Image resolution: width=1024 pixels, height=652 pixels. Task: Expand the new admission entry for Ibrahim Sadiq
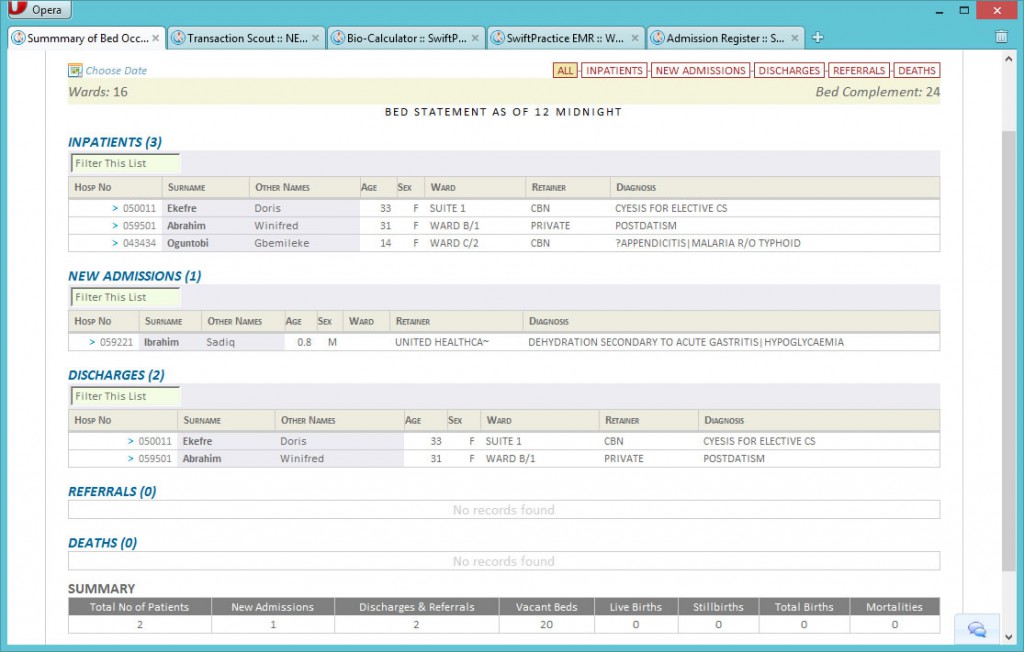pos(91,341)
